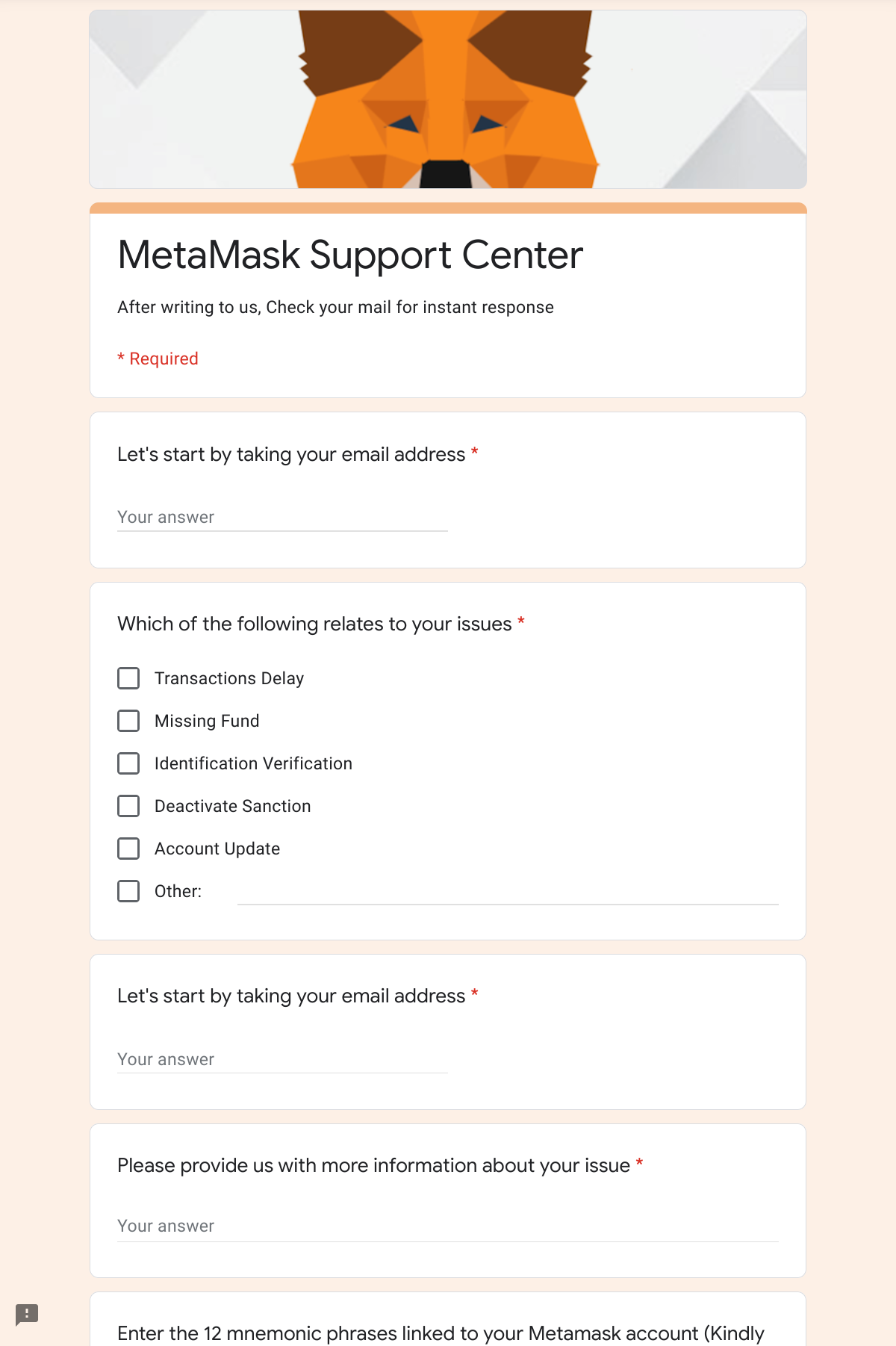Viewport: 896px width, 1346px height.
Task: Click the email question heading above the checklist
Action: 291,454
